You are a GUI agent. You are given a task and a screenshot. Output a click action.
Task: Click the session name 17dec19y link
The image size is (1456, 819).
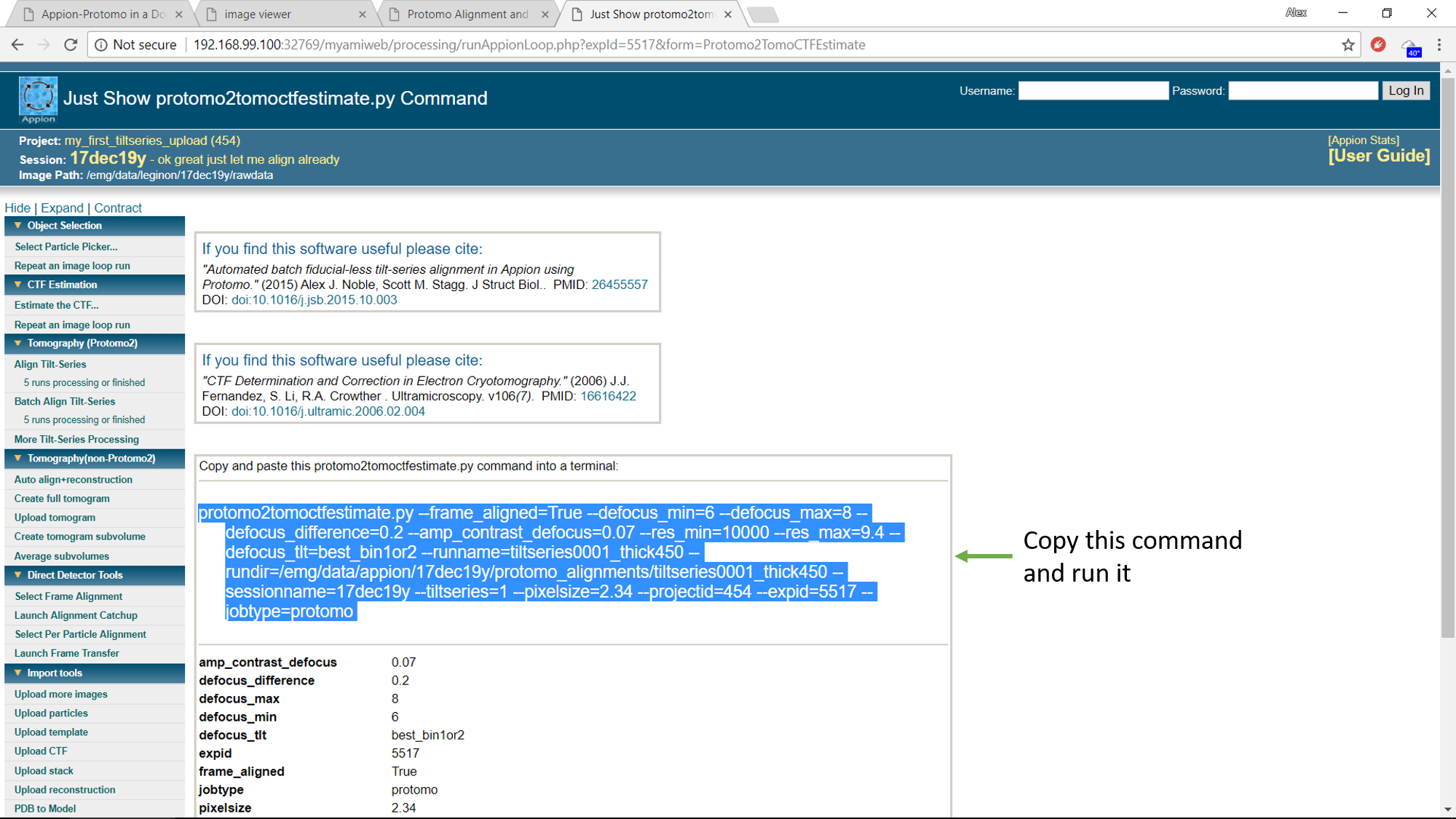click(108, 158)
